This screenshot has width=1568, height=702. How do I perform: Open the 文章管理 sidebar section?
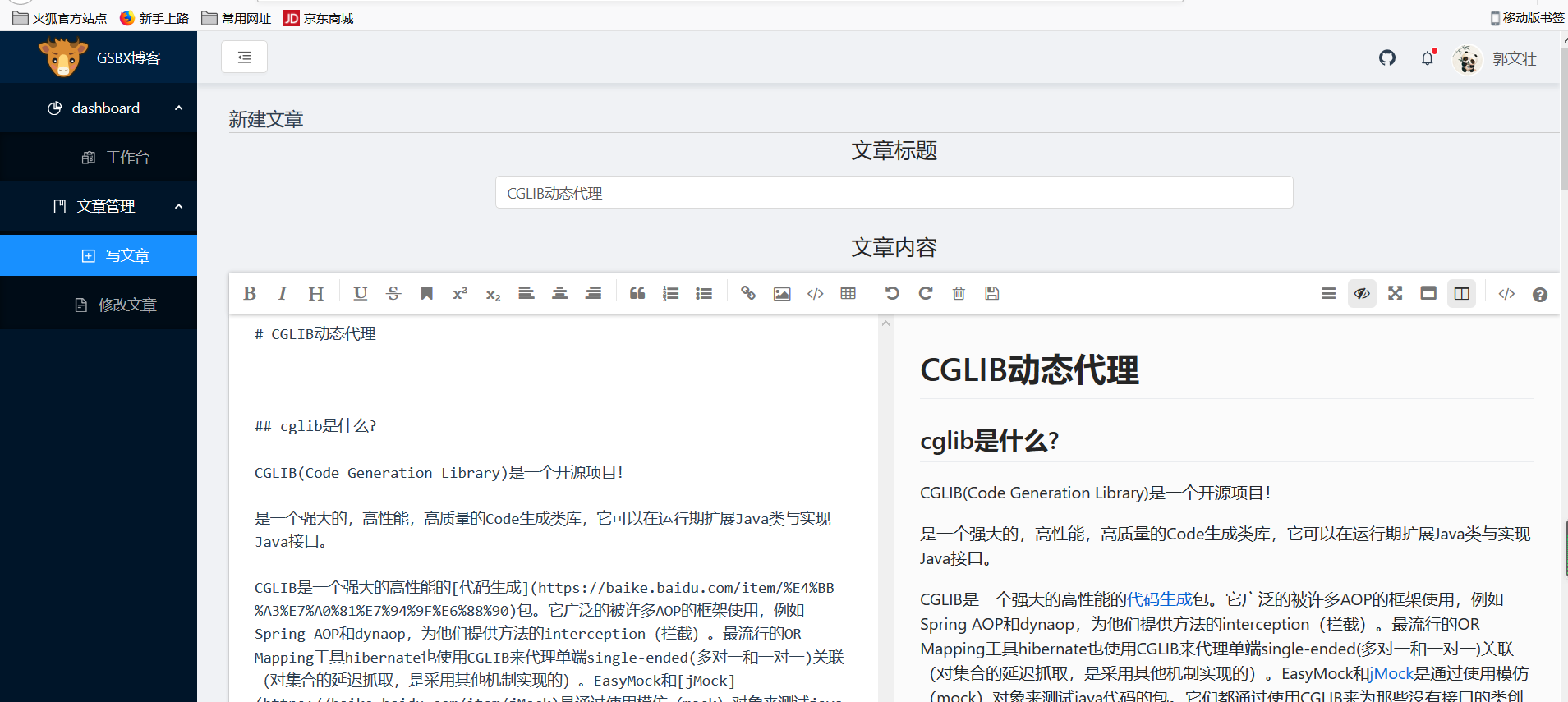(99, 206)
